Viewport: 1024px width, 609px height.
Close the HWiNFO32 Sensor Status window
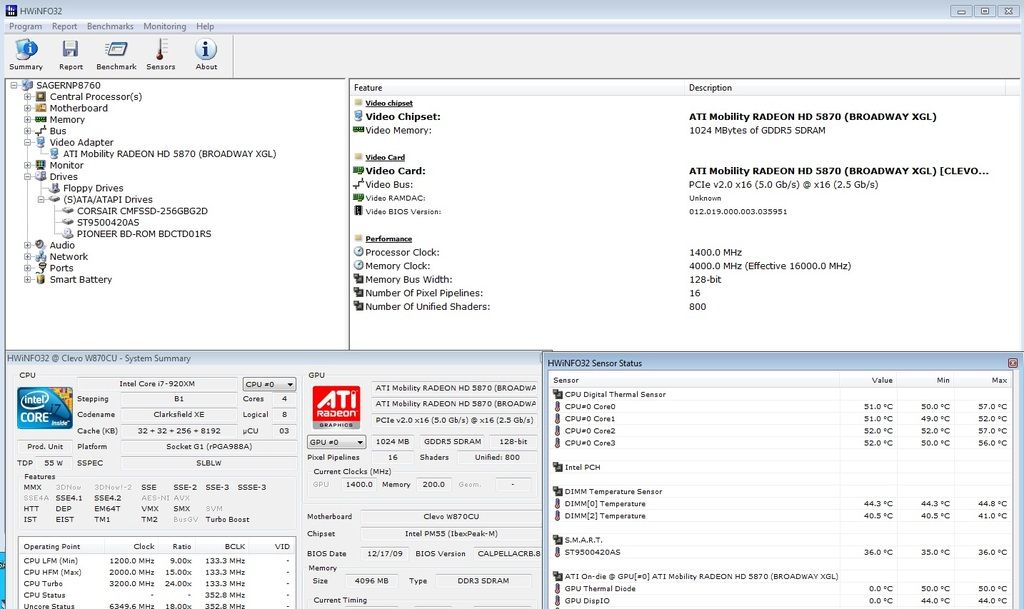click(1013, 363)
